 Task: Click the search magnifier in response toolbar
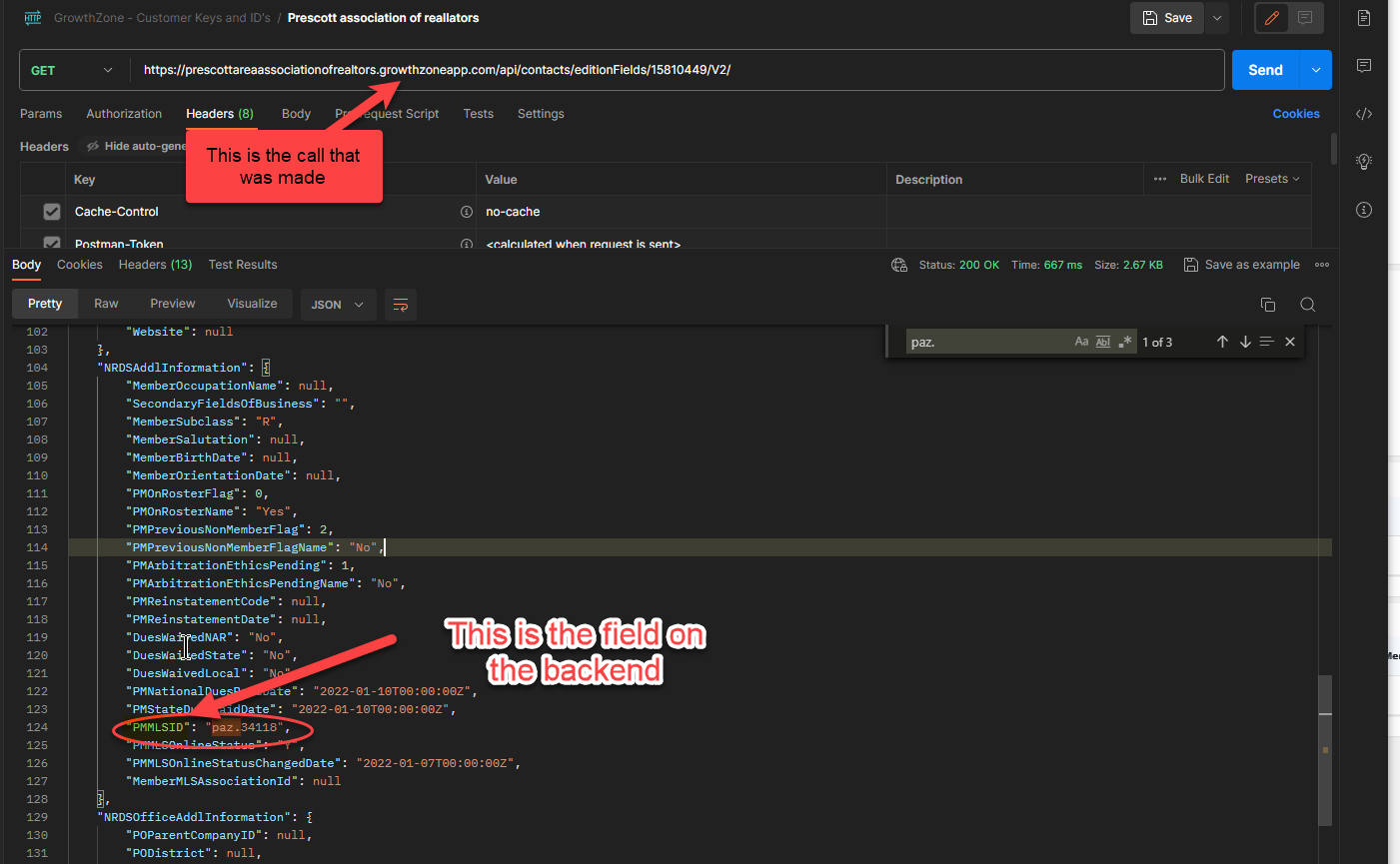[1307, 305]
